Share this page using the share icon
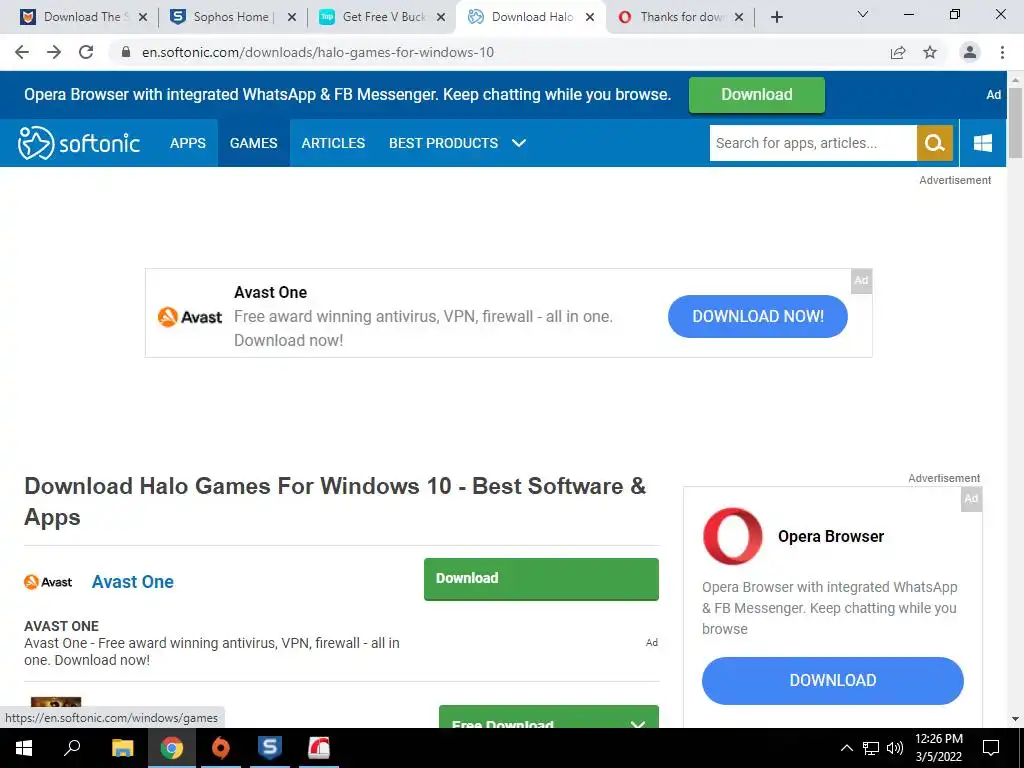Viewport: 1024px width, 768px height. point(898,52)
